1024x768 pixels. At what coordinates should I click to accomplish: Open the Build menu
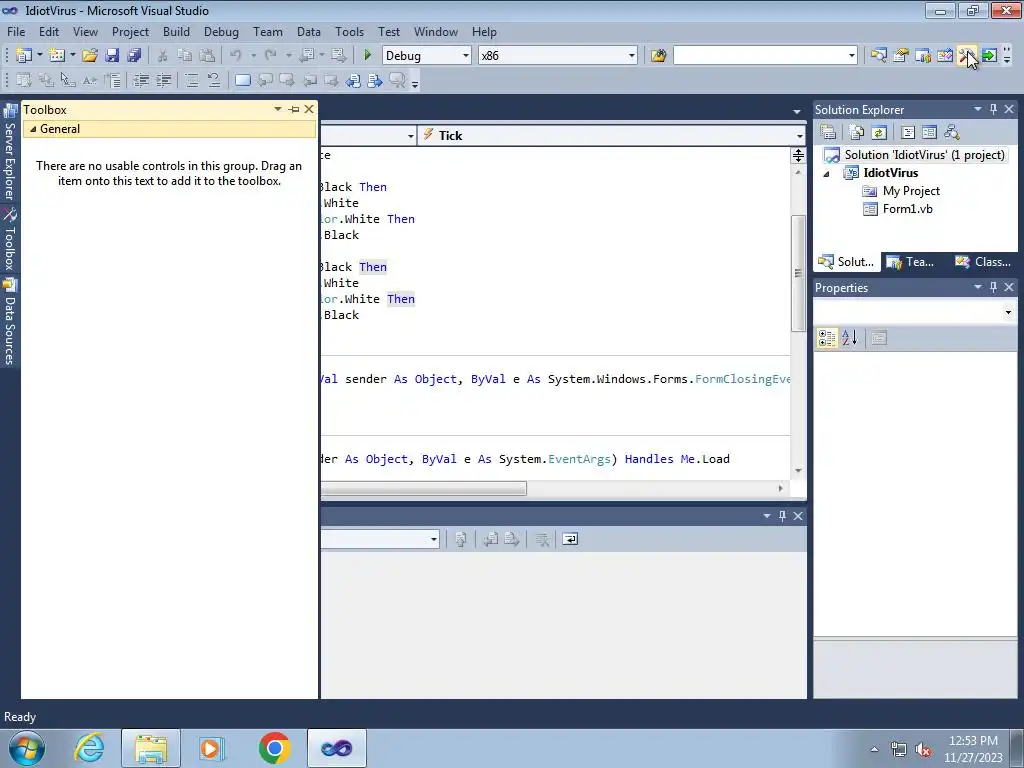point(176,31)
